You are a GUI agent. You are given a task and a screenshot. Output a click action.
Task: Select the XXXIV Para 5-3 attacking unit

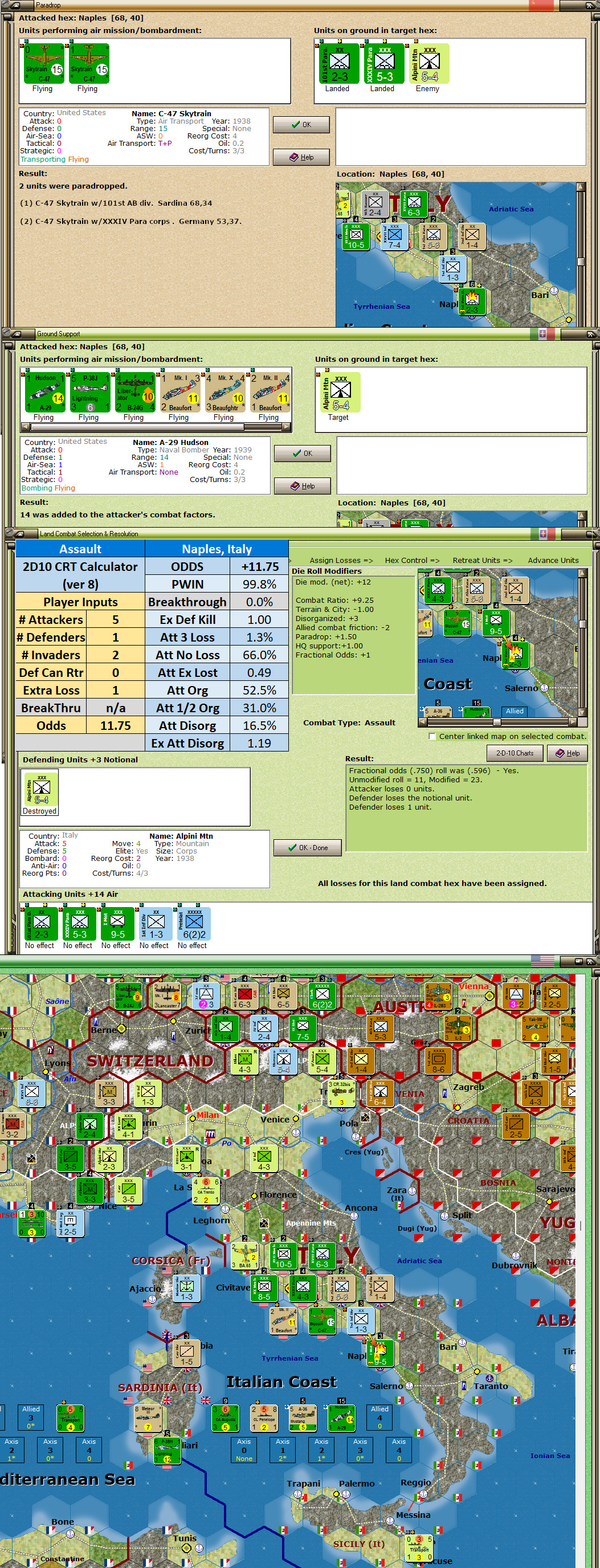click(79, 923)
